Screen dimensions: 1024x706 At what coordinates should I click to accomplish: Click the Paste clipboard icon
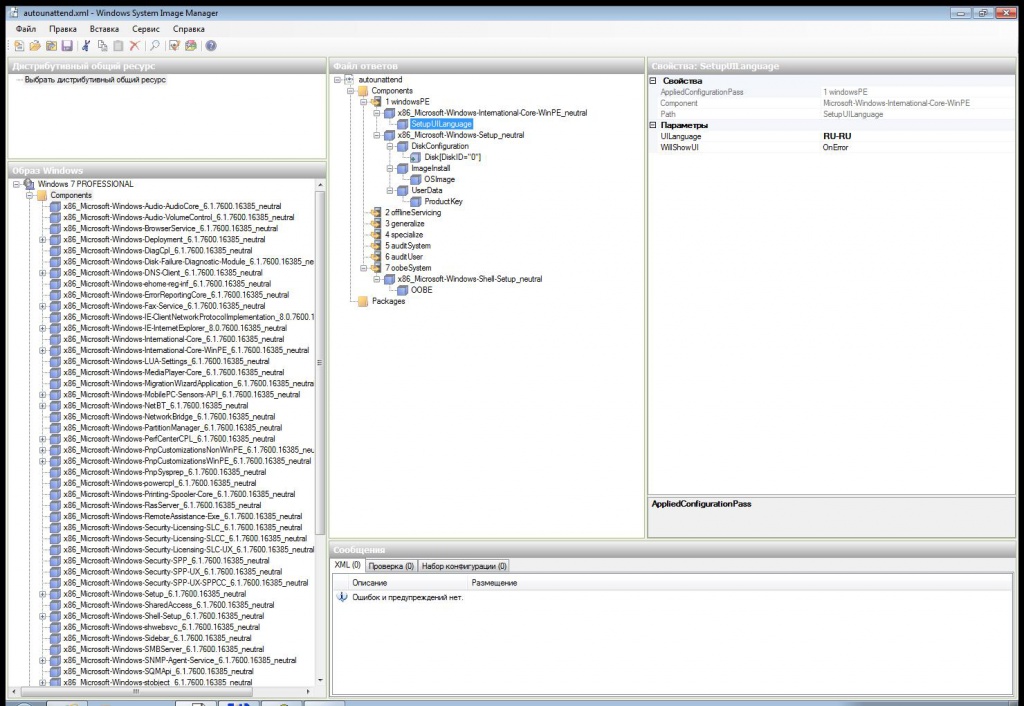click(118, 46)
